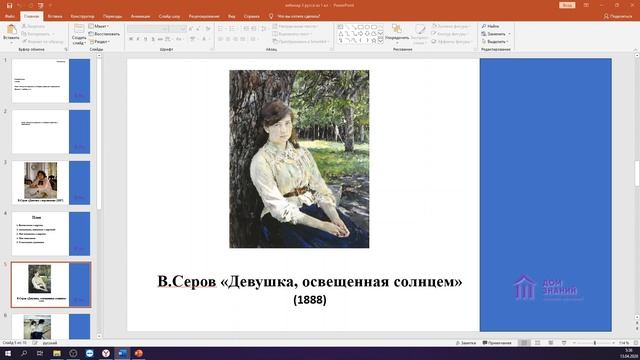Expand the shapes gallery more arrow
The image size is (640, 360).
380,41
